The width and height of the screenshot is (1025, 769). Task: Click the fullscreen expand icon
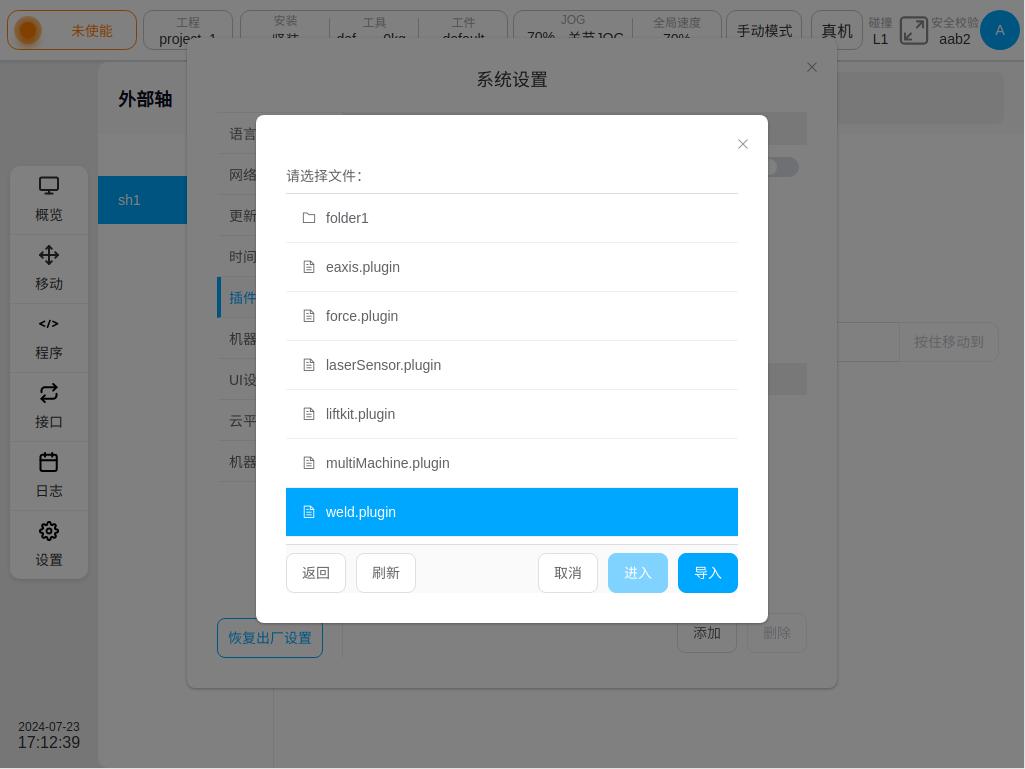pos(913,31)
